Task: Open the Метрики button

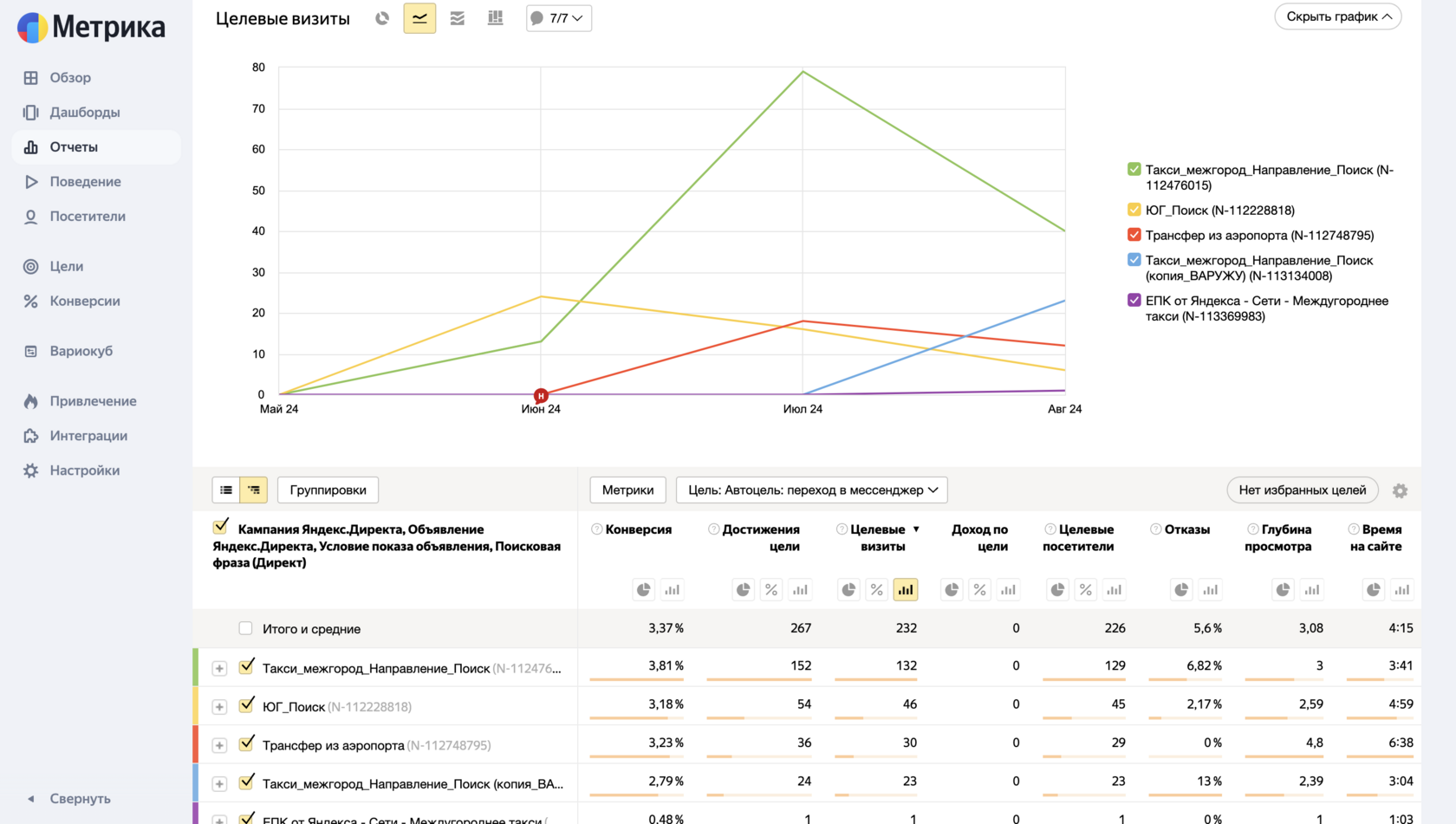Action: (628, 490)
